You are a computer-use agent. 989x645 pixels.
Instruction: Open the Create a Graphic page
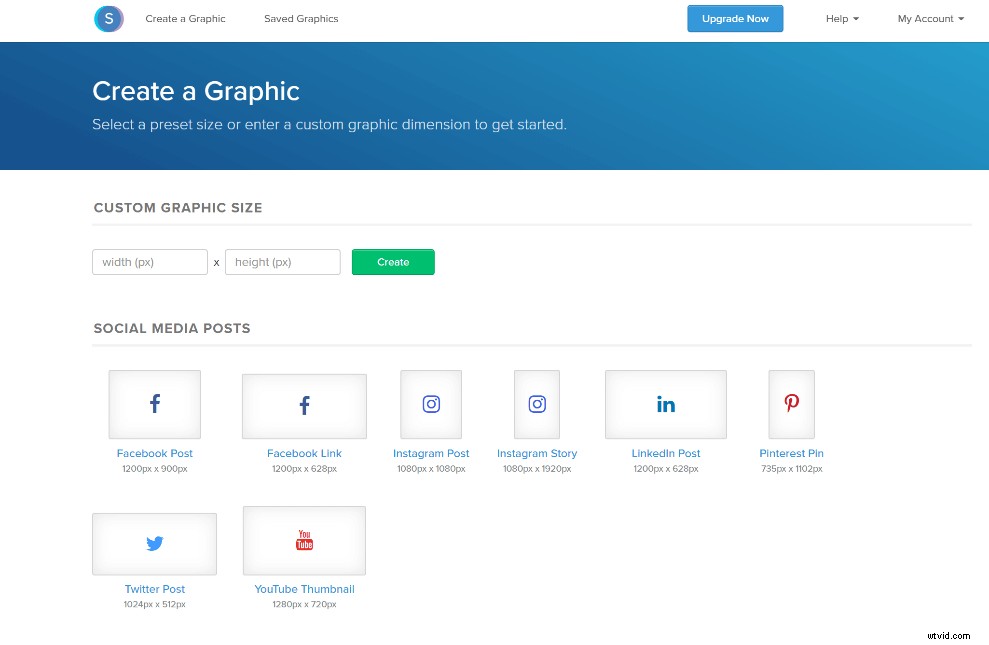[x=185, y=18]
